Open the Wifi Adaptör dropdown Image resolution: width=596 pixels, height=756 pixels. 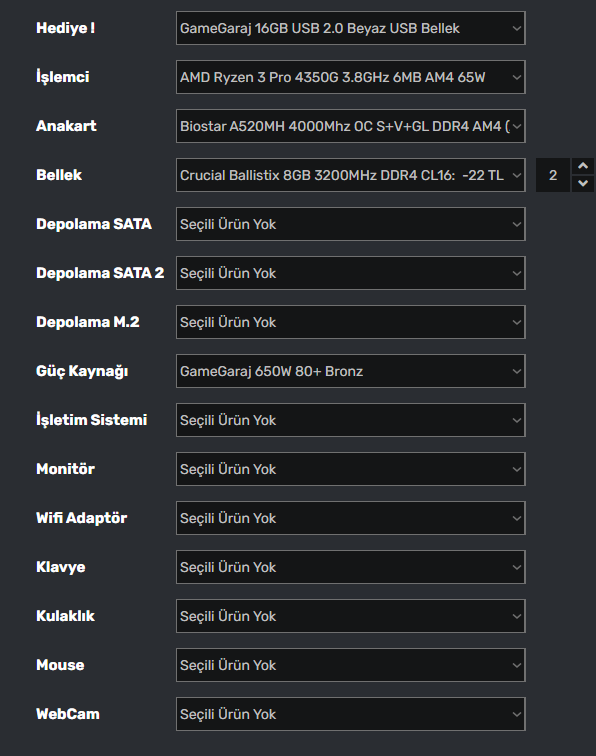point(351,518)
